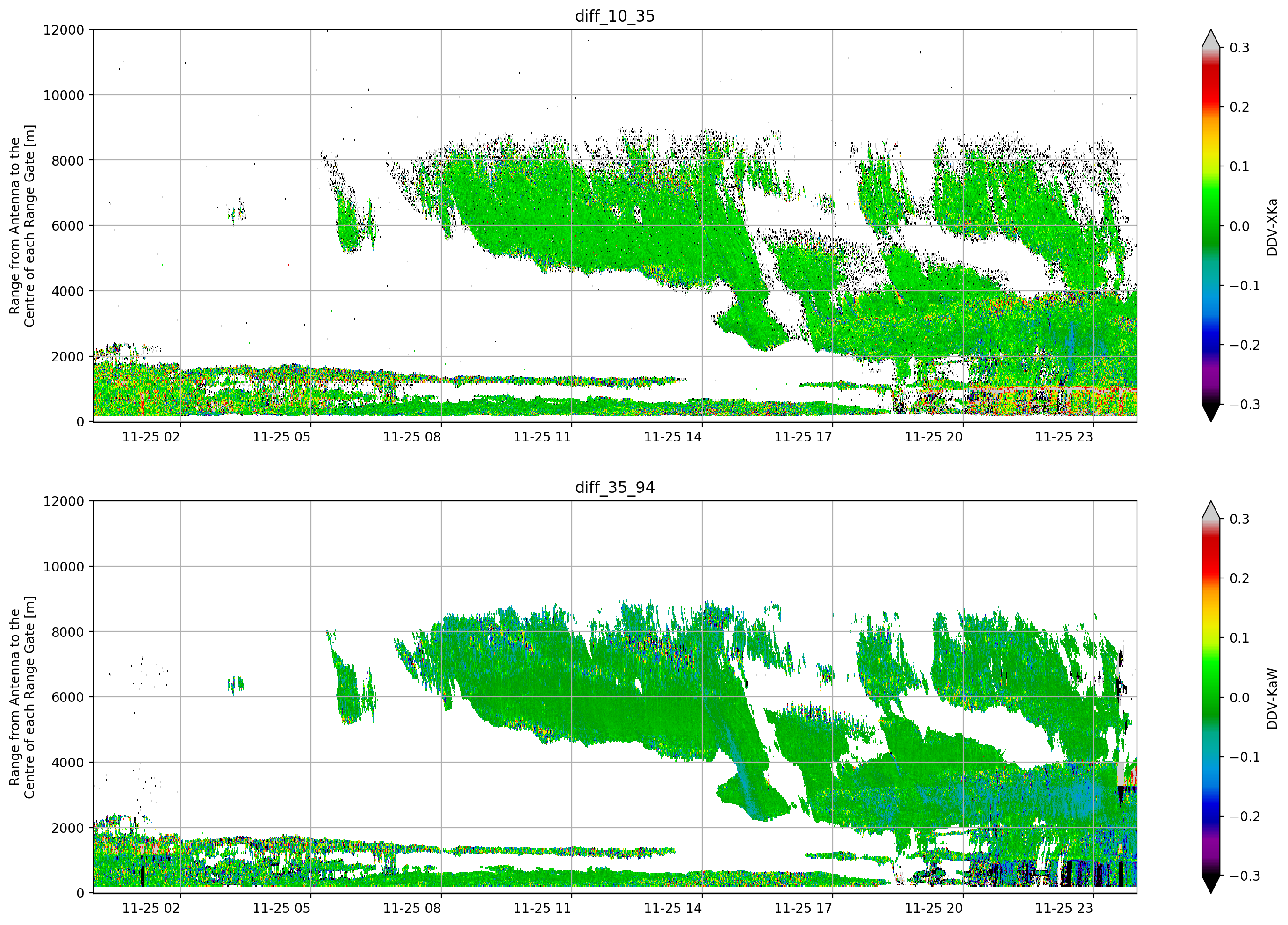The image size is (1288, 925).
Task: Click the 10000 y-tick in diff_10_35 plot
Action: pos(64,95)
